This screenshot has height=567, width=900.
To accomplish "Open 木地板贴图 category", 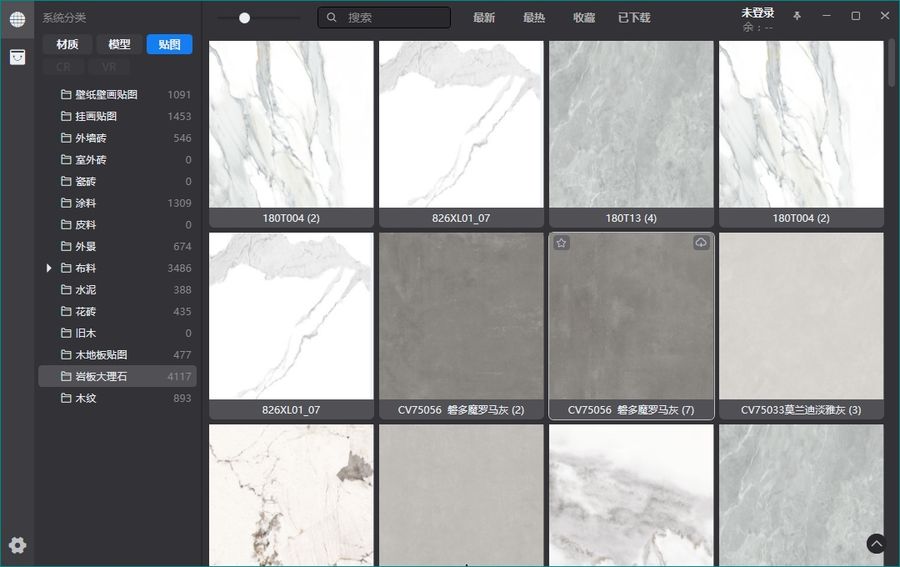I will coord(118,355).
